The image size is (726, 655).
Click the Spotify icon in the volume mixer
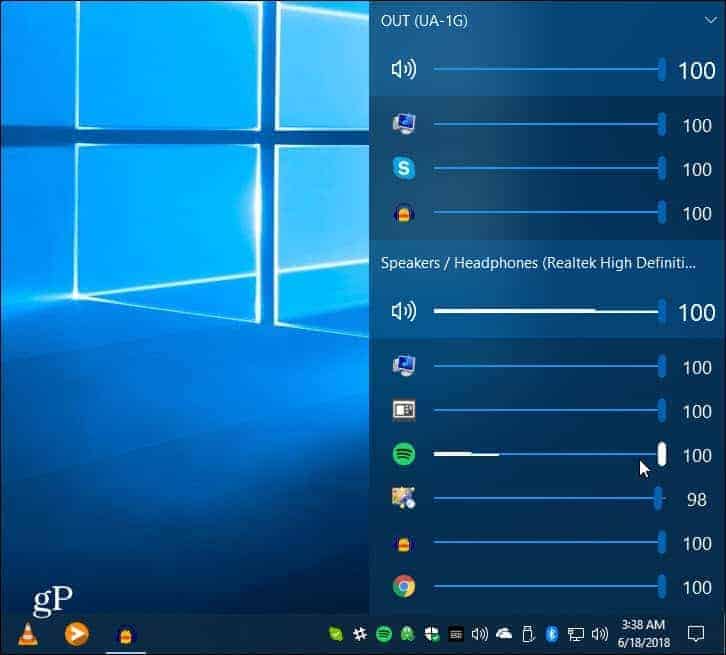click(404, 455)
